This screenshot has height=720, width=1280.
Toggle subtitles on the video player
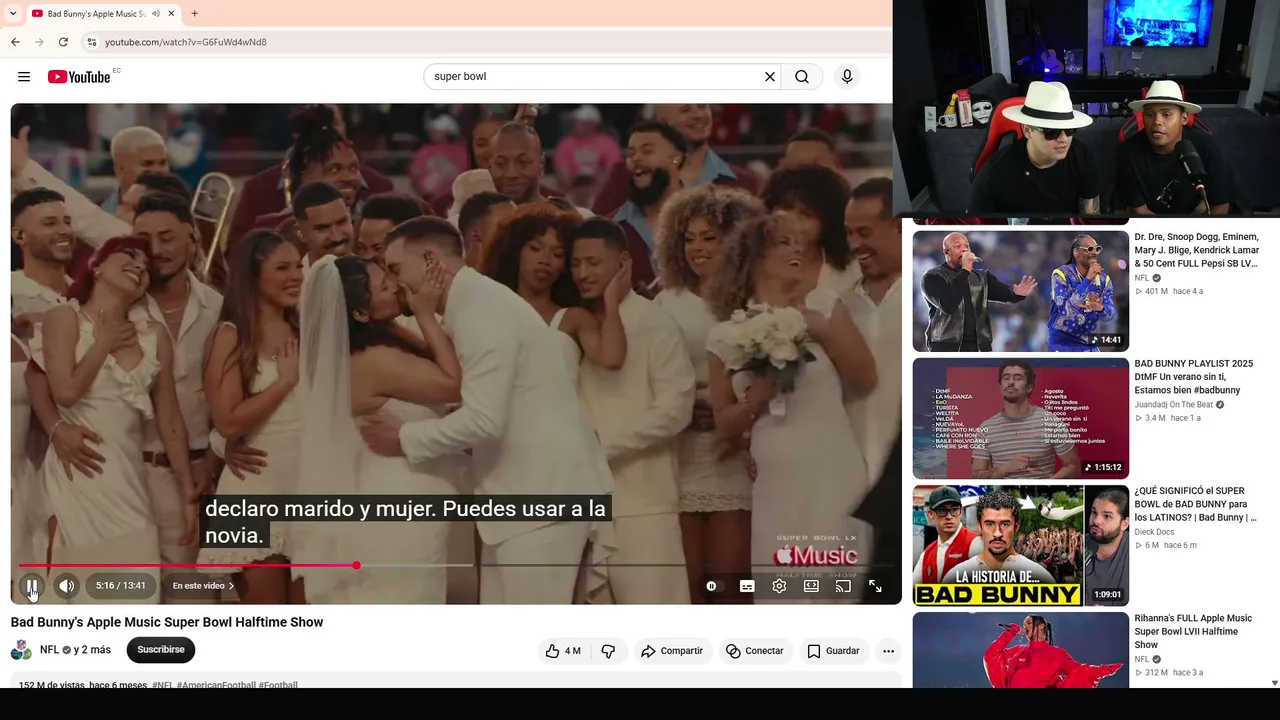[x=747, y=586]
